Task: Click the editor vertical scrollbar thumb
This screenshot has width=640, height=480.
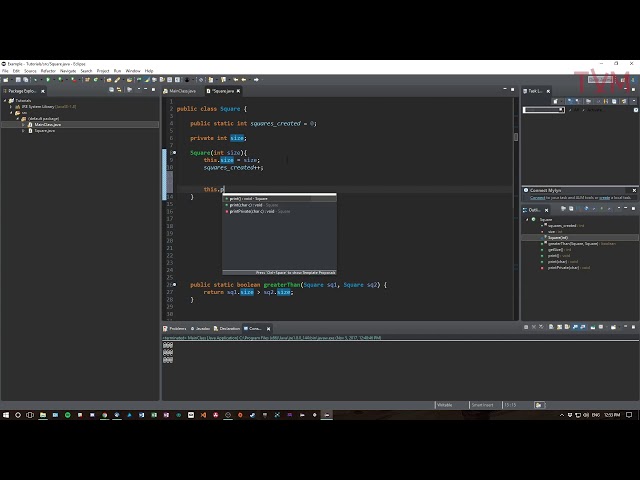Action: click(x=516, y=137)
